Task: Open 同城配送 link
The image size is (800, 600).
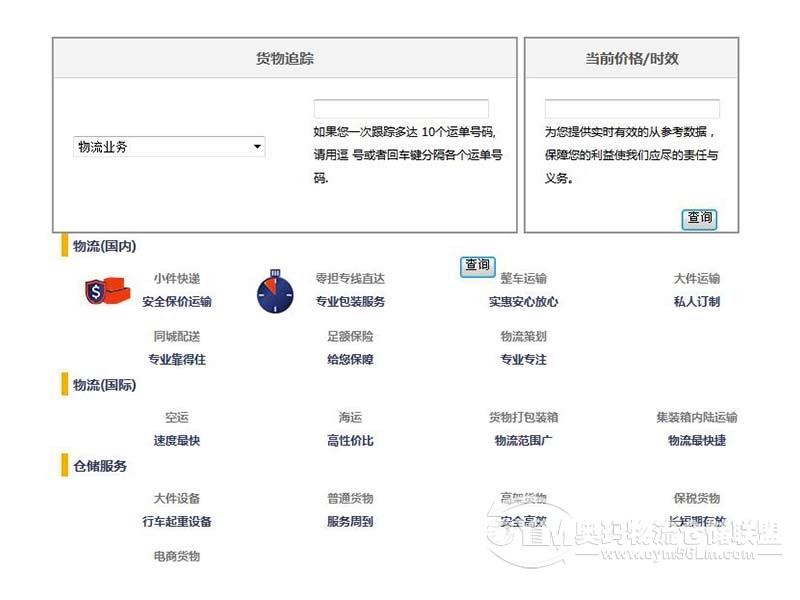Action: (x=177, y=336)
